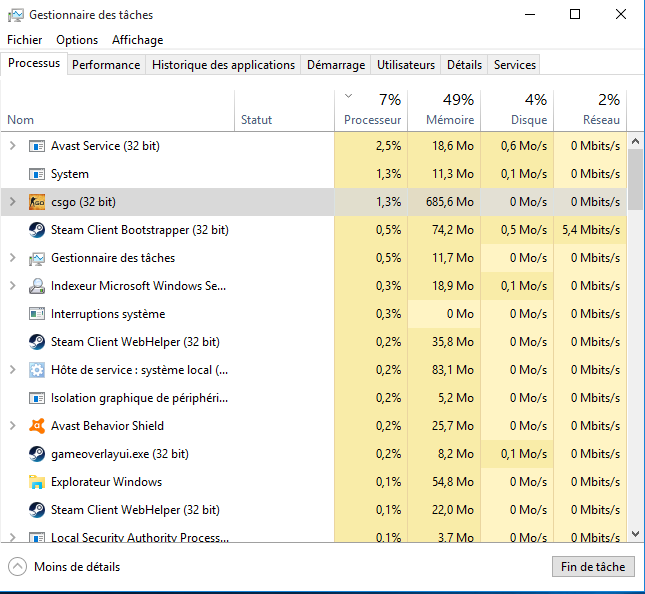Expand the csgo process row

(x=13, y=202)
